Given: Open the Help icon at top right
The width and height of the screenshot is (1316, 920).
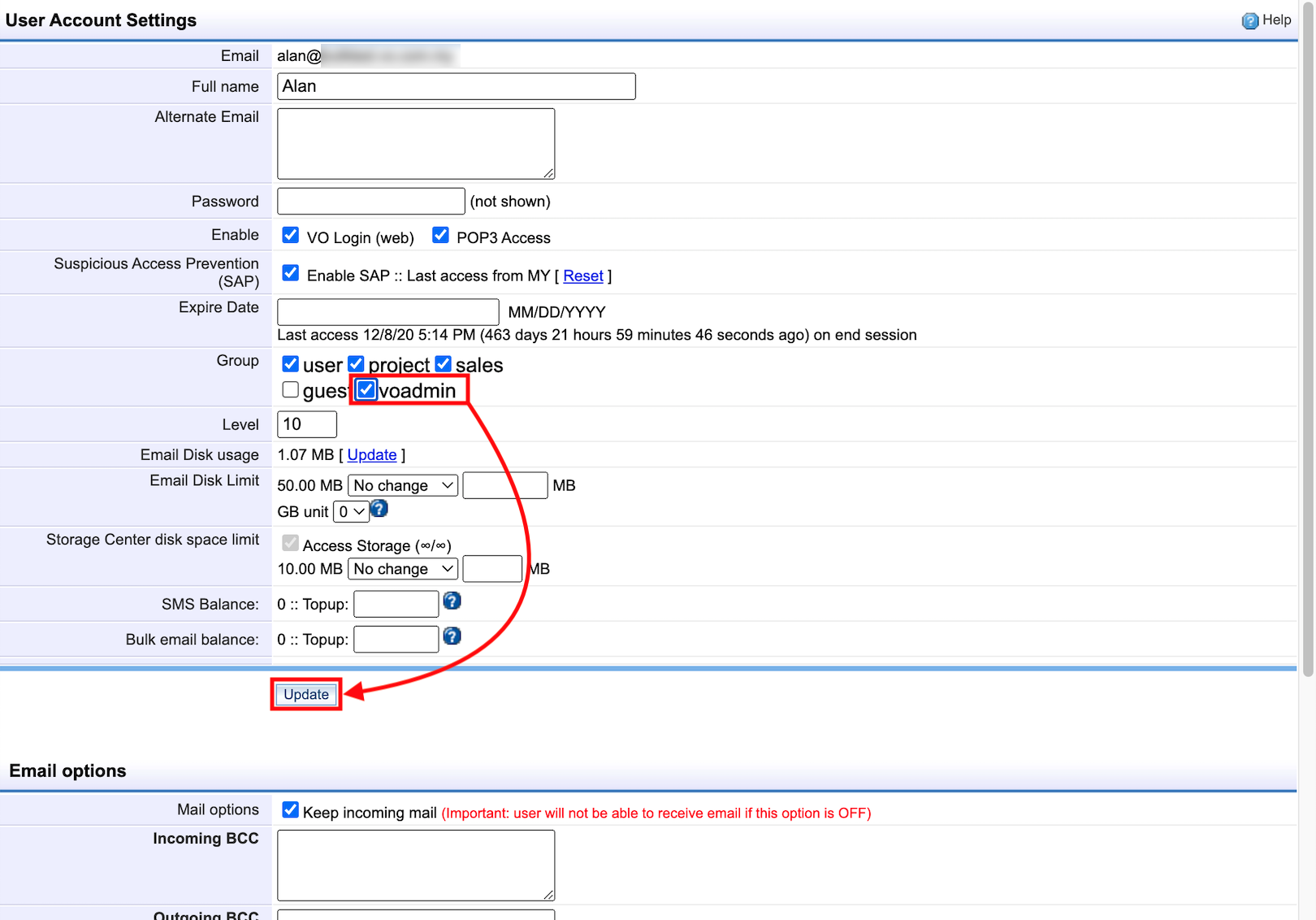Looking at the screenshot, I should click(1249, 21).
